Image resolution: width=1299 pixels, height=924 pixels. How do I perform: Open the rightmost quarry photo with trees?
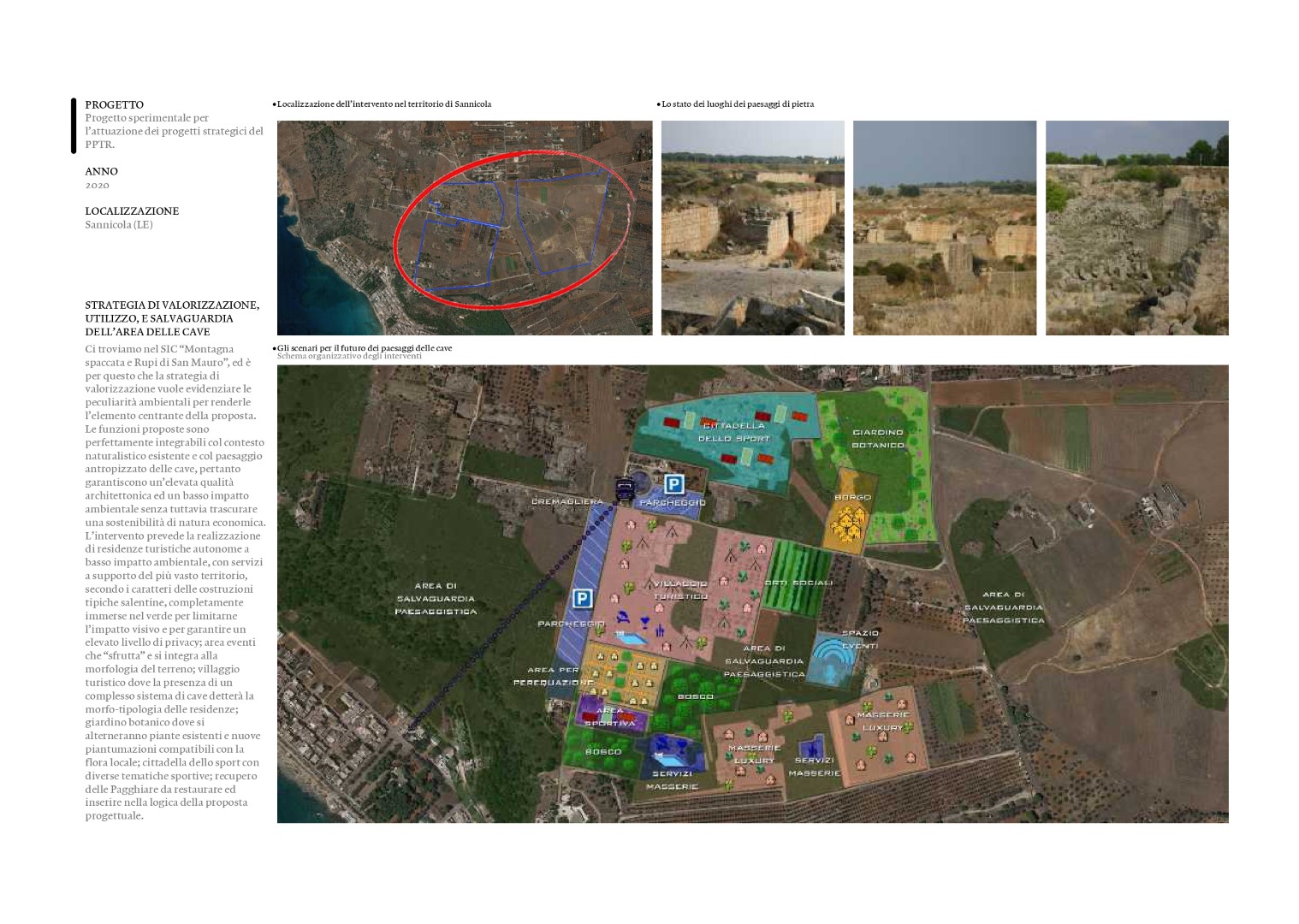(1137, 228)
